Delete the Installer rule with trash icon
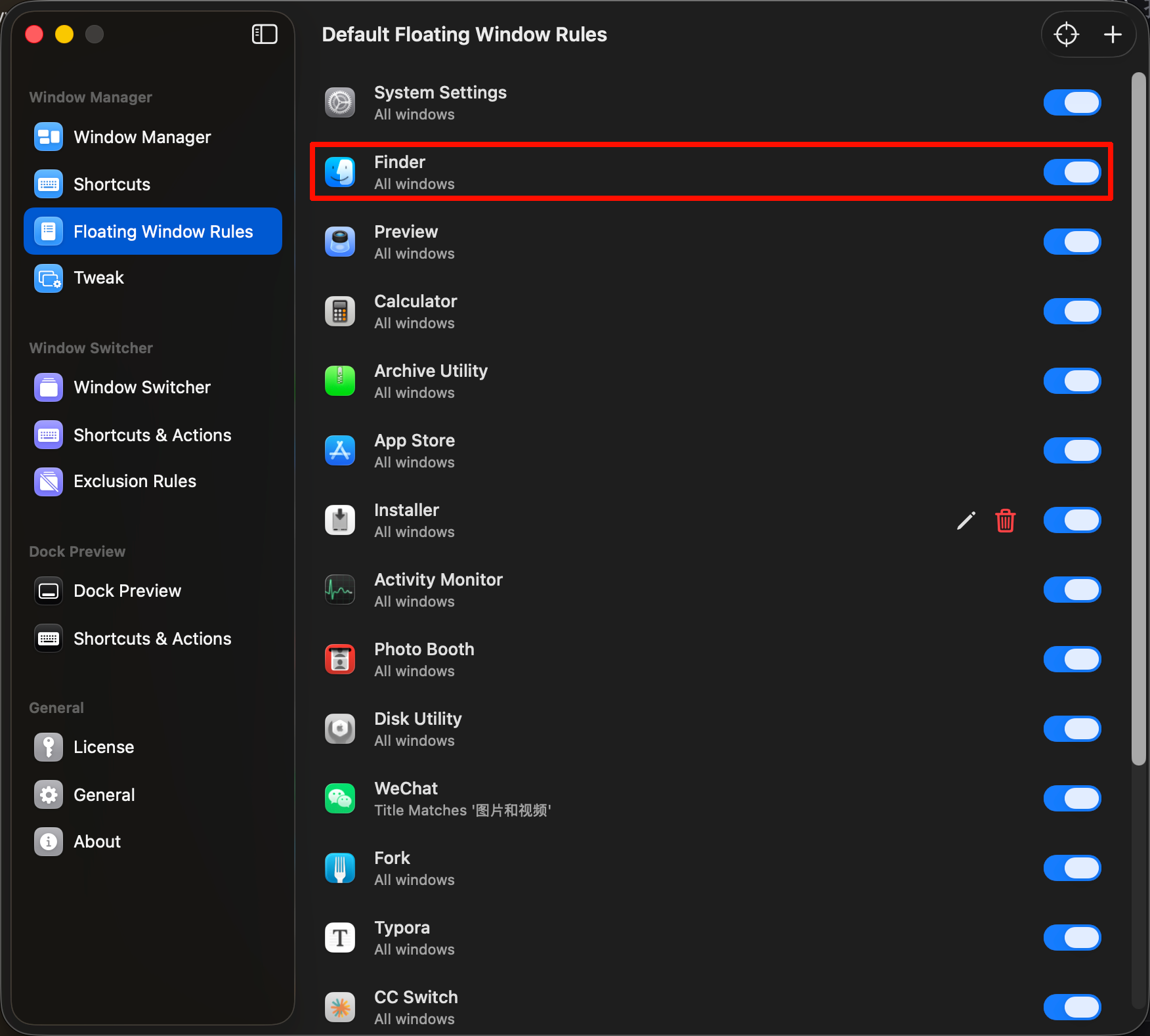1150x1036 pixels. [x=1005, y=521]
